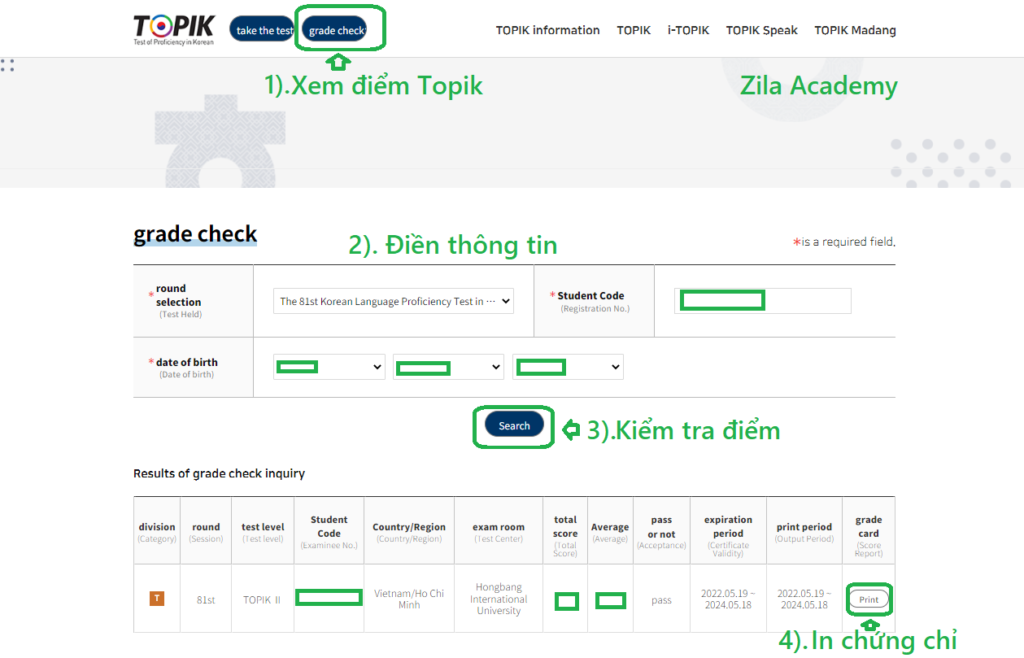
Task: Click the 'pass or not' column header
Action: [x=662, y=531]
